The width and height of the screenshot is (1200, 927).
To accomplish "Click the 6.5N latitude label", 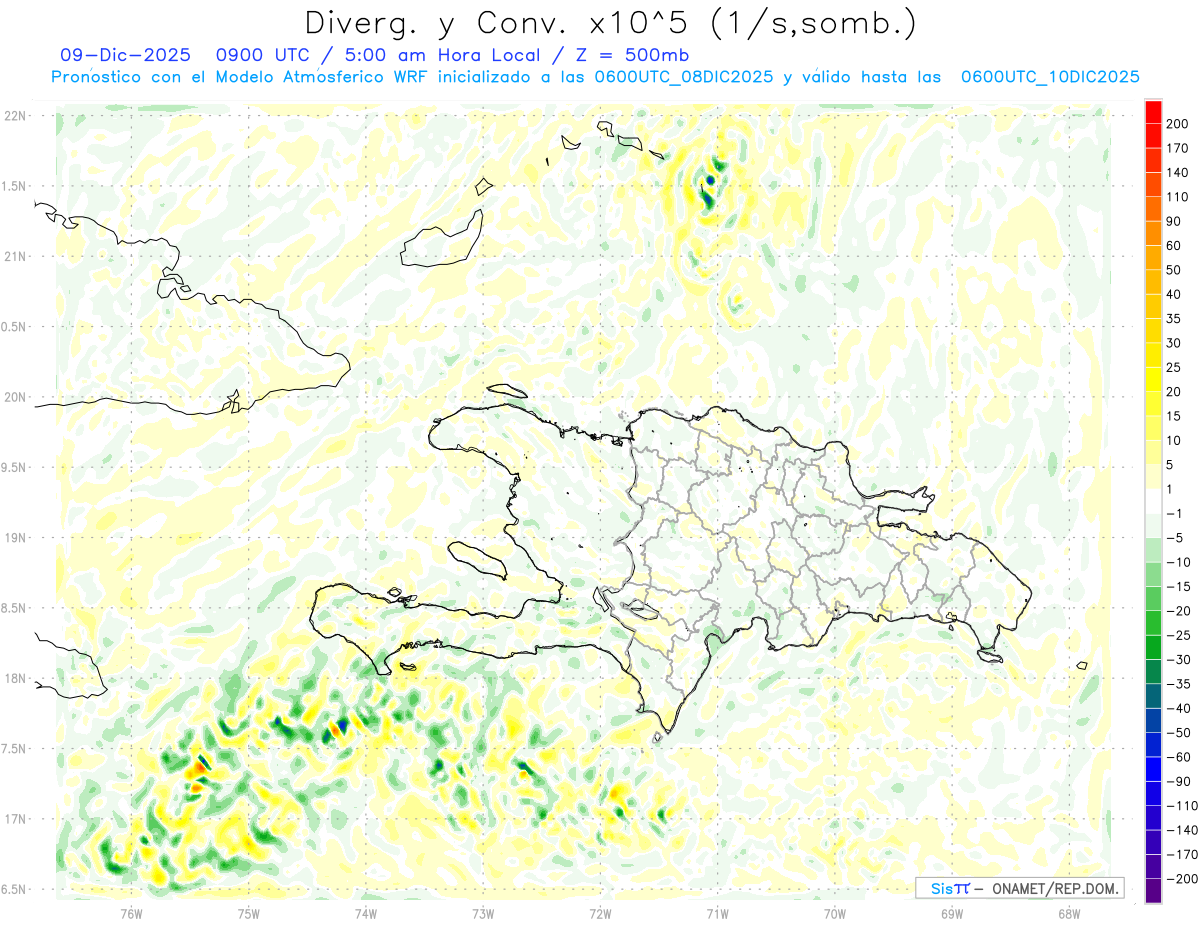I will point(15,889).
